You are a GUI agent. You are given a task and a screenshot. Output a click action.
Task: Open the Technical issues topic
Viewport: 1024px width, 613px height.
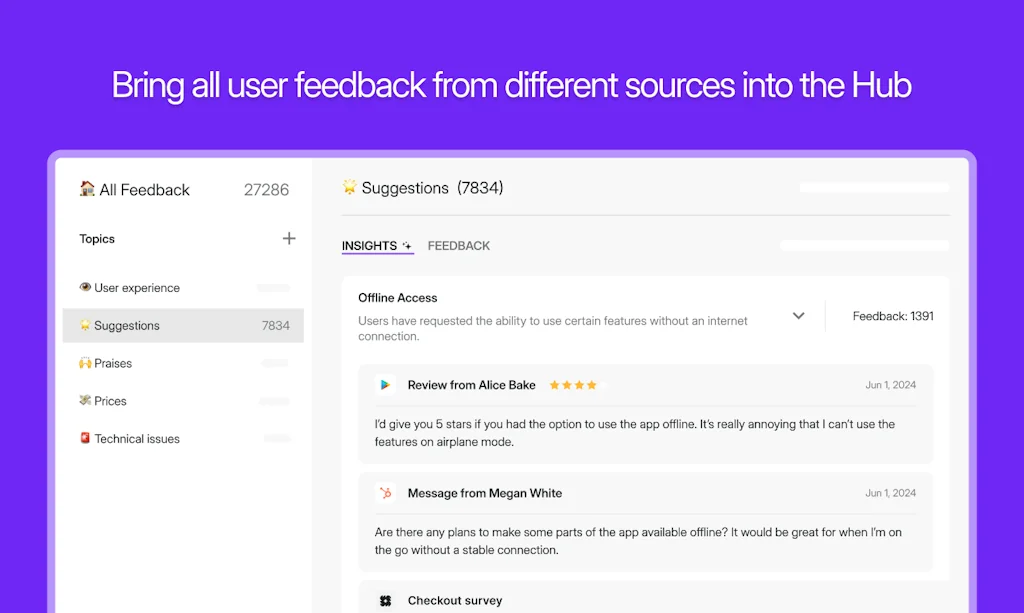(x=137, y=439)
